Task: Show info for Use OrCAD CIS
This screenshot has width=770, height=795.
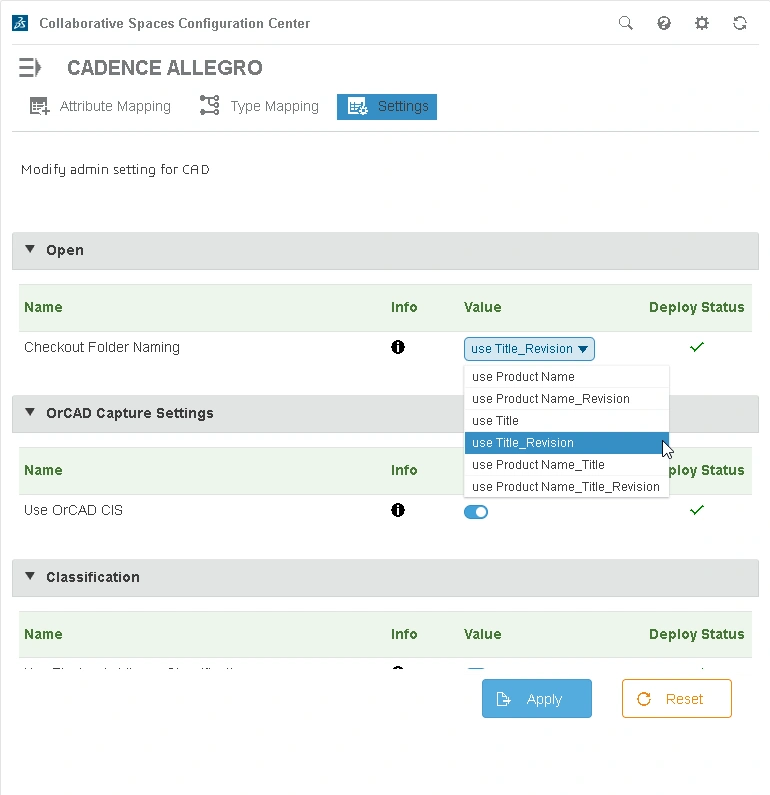Action: pyautogui.click(x=398, y=510)
